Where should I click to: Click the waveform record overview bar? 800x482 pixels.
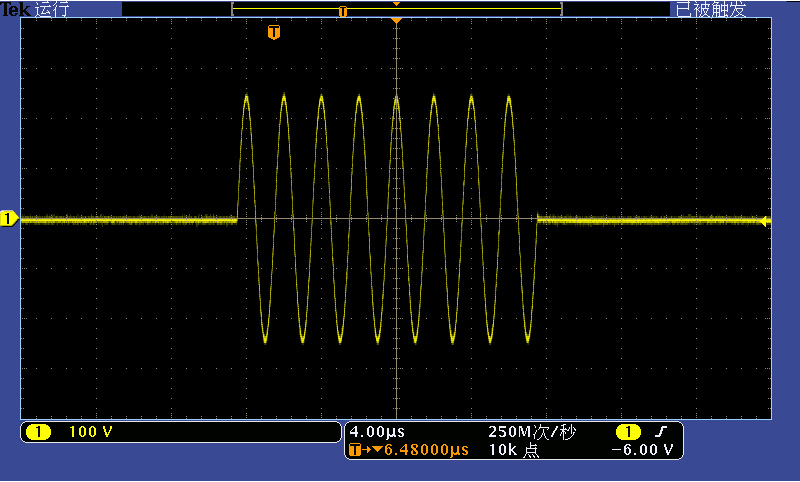click(x=396, y=9)
